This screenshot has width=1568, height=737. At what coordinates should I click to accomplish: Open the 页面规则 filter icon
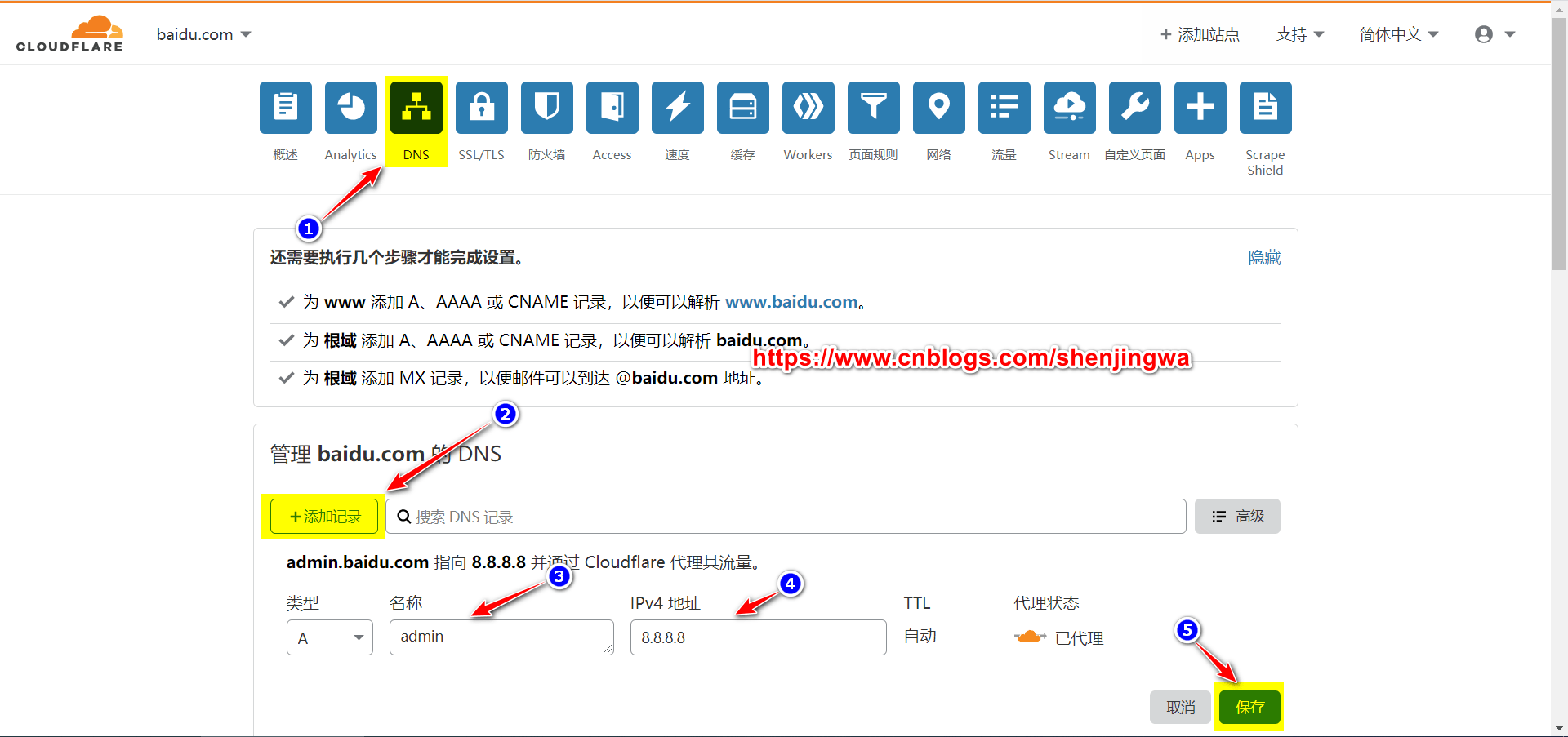(874, 107)
